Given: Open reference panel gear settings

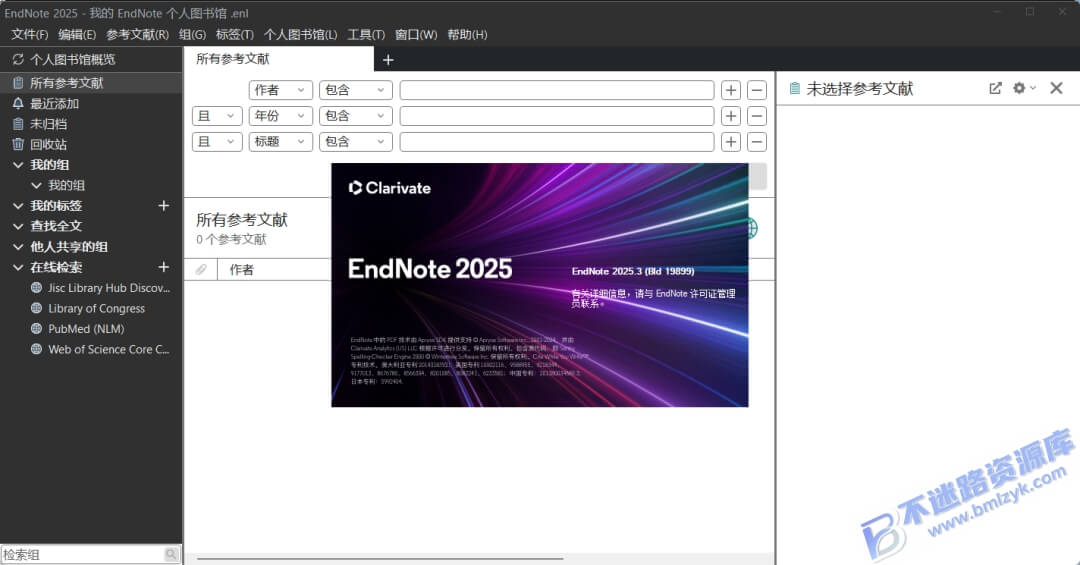Looking at the screenshot, I should click(x=1024, y=88).
